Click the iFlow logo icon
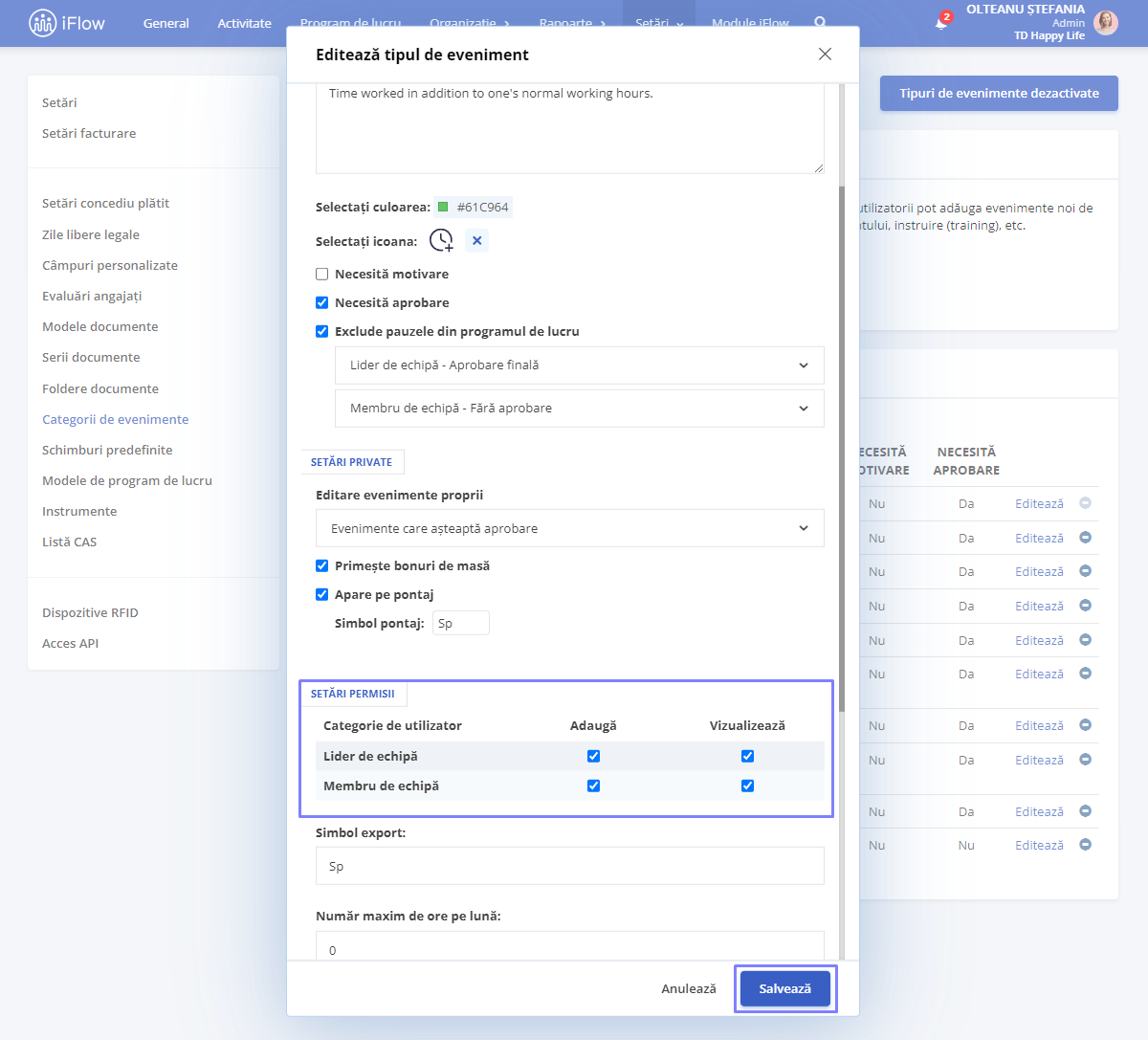 [43, 23]
